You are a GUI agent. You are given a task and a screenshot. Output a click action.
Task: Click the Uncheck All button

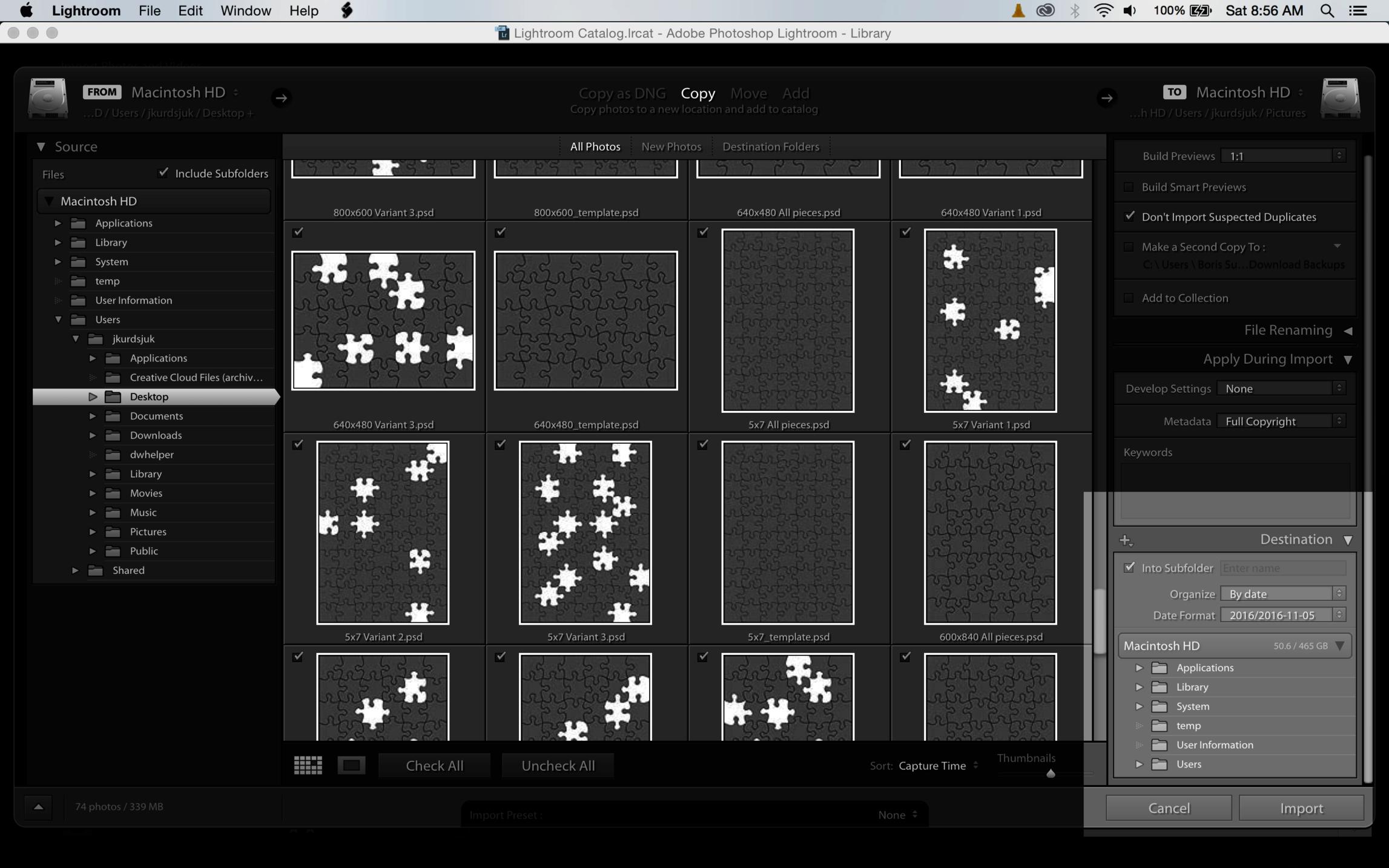pyautogui.click(x=558, y=765)
